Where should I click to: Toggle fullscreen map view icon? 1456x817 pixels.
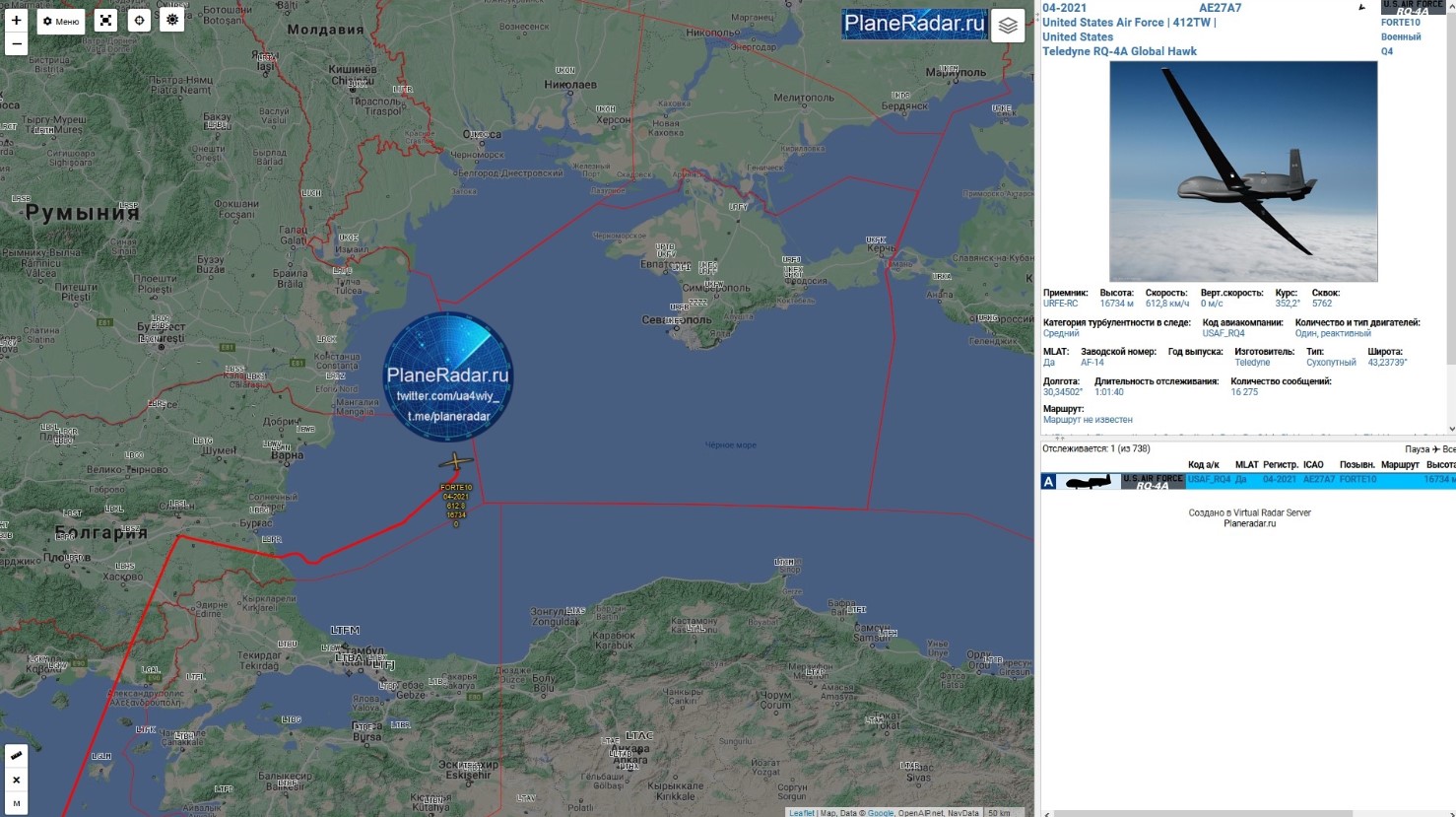click(x=106, y=21)
